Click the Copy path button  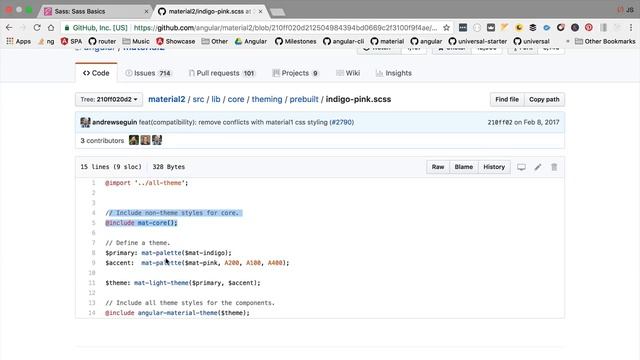point(544,100)
